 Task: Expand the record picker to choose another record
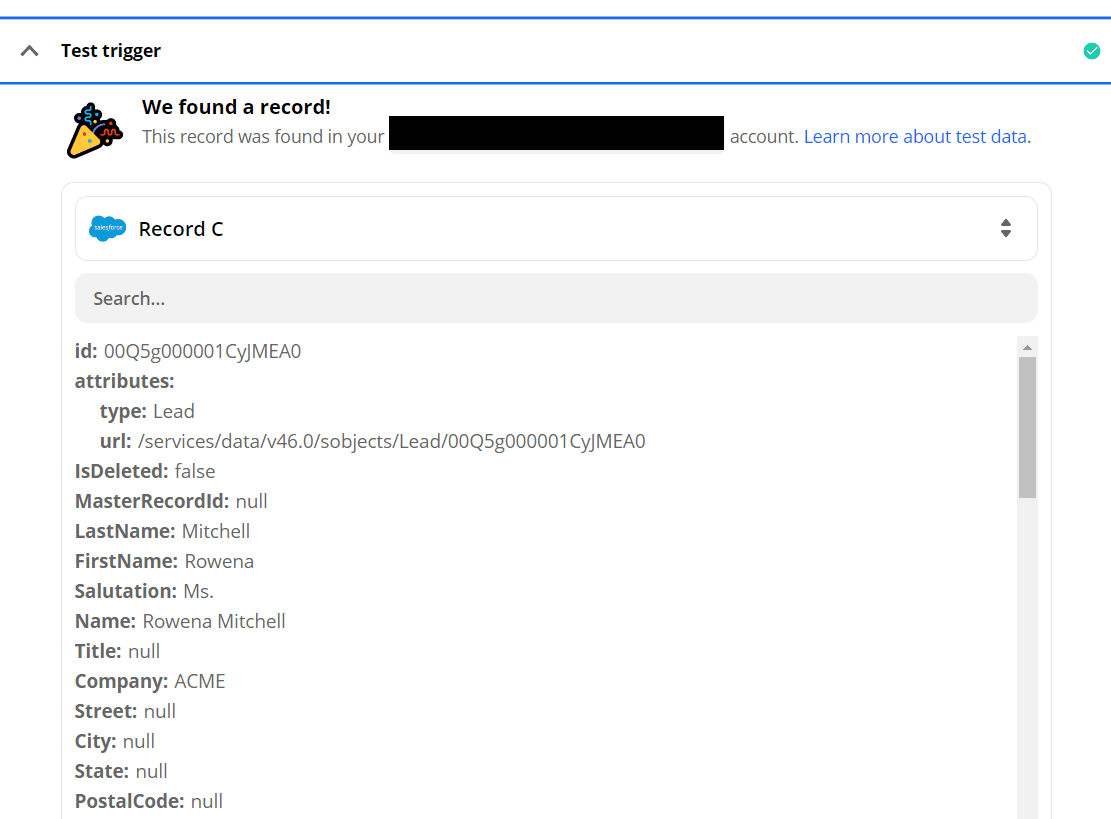pos(1006,228)
